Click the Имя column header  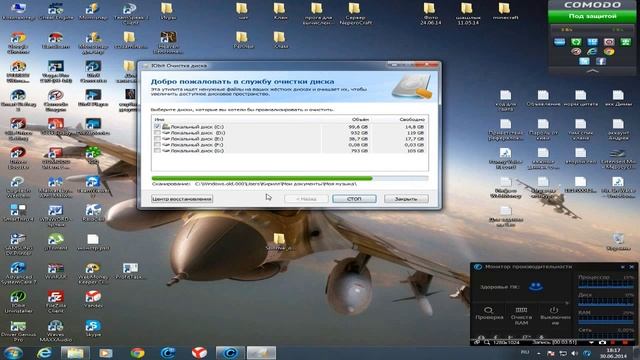(159, 120)
